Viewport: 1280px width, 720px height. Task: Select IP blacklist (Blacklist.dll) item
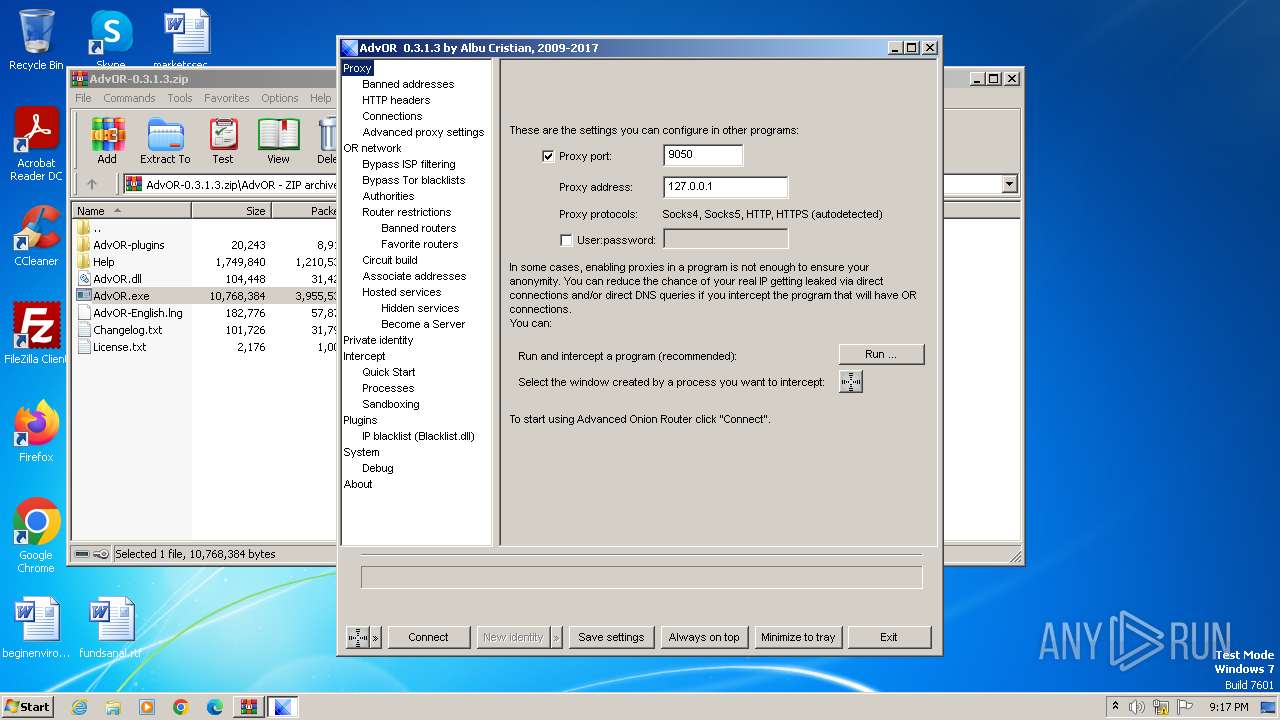click(418, 436)
